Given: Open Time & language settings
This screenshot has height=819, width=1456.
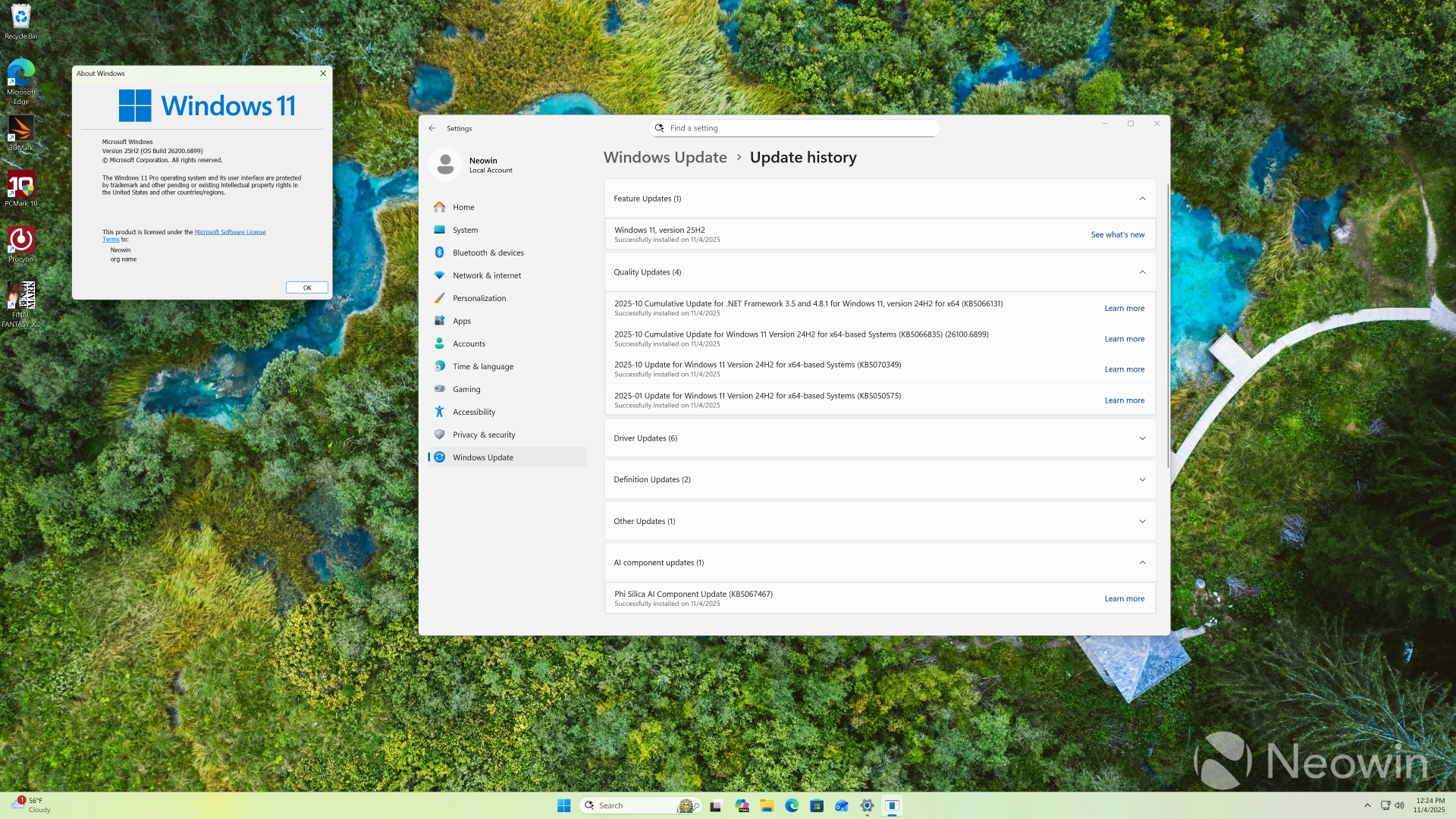Looking at the screenshot, I should (x=507, y=366).
